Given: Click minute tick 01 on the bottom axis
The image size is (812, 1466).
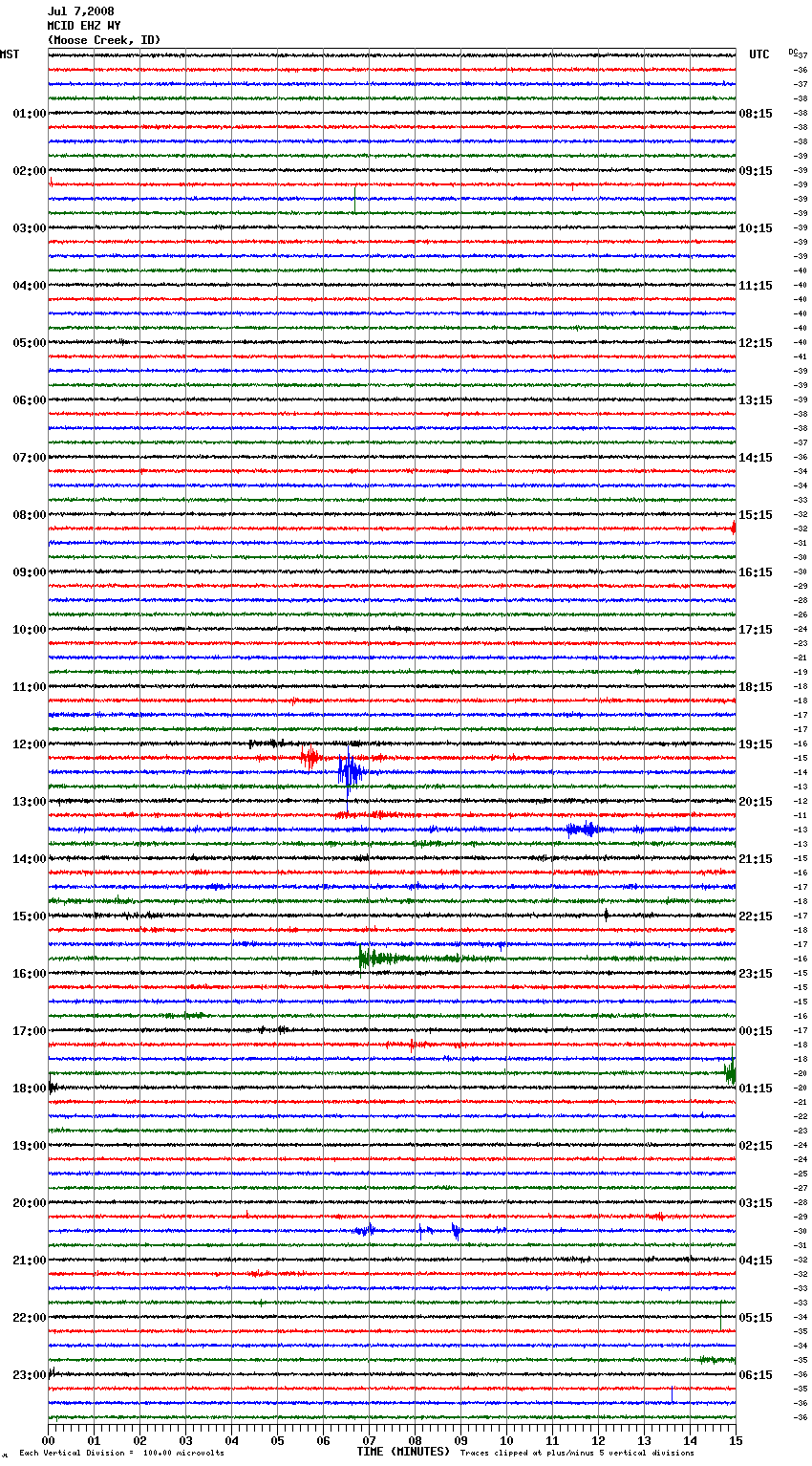Looking at the screenshot, I should point(94,1440).
